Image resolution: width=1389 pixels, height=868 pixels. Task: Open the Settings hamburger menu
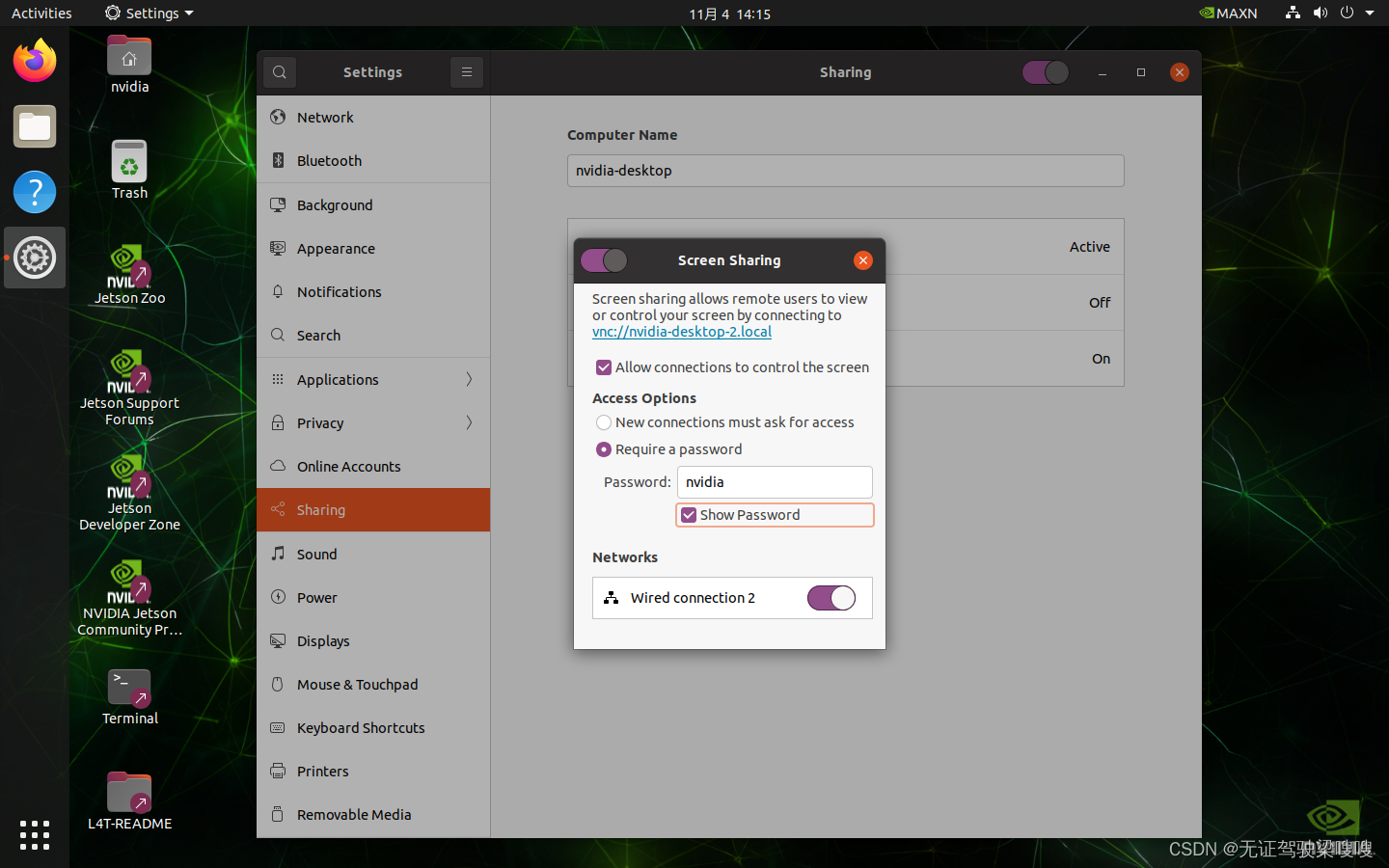(x=467, y=71)
